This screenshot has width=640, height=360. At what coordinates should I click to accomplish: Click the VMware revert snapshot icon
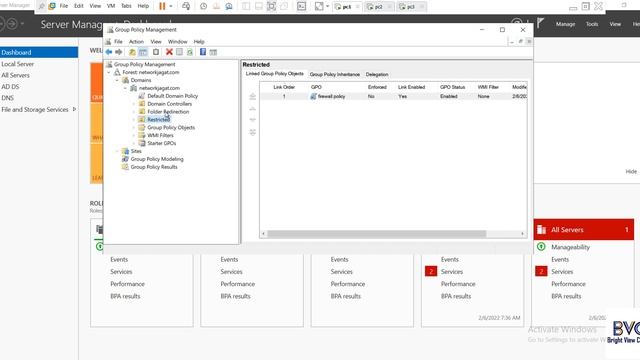[x=216, y=6]
